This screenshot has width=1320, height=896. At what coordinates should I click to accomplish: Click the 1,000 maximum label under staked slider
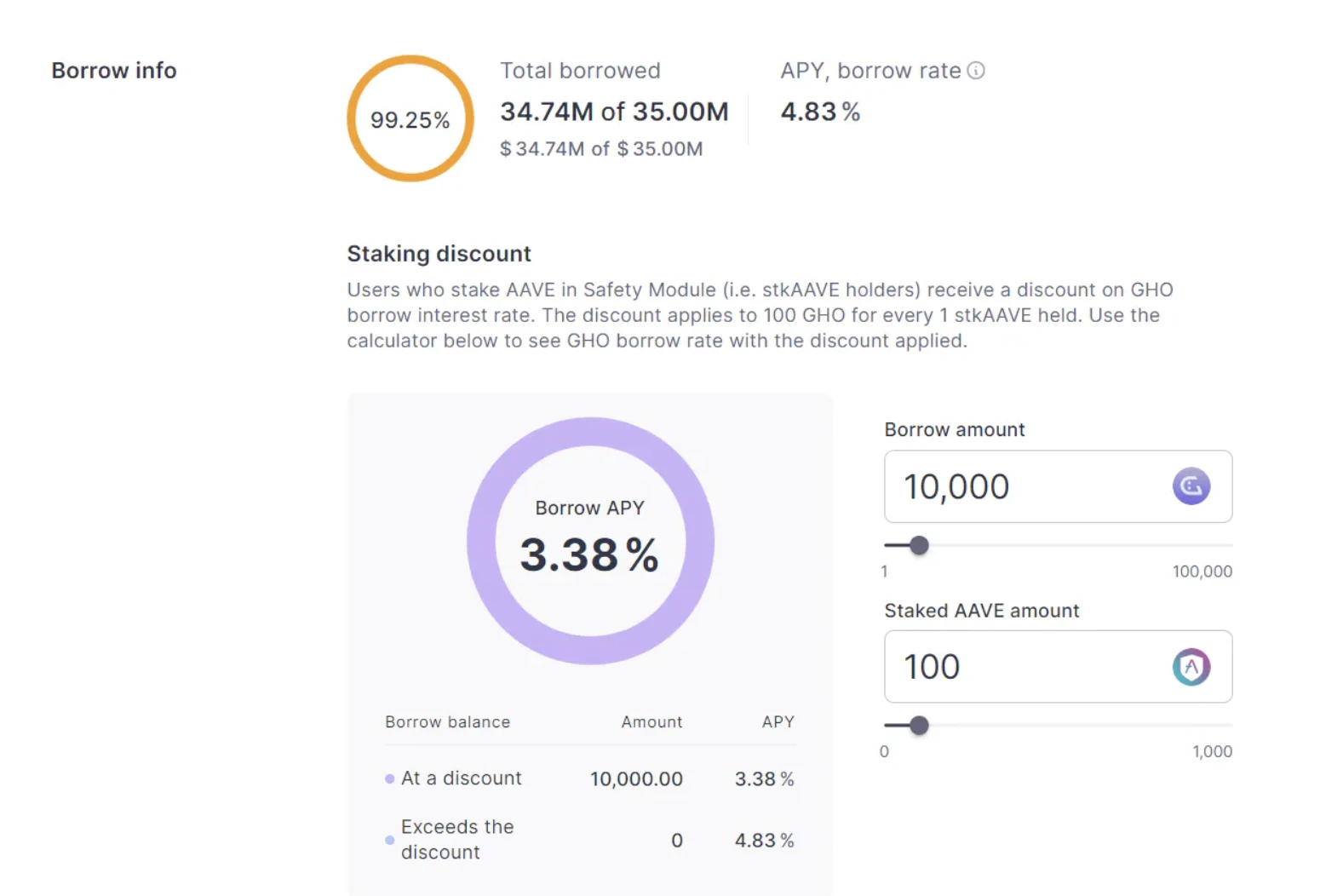pyautogui.click(x=1212, y=751)
